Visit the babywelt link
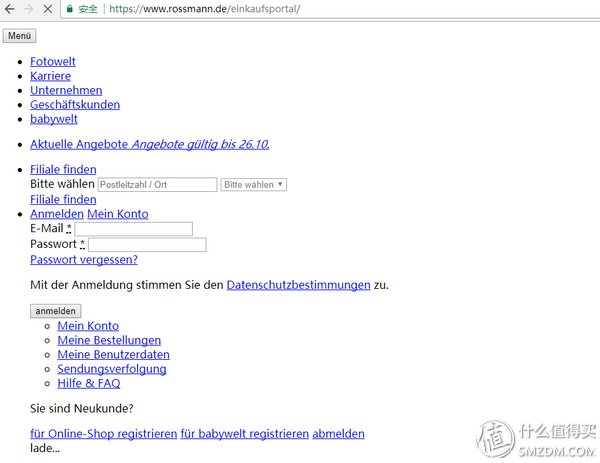Screen dimensions: 600x463 coord(54,119)
